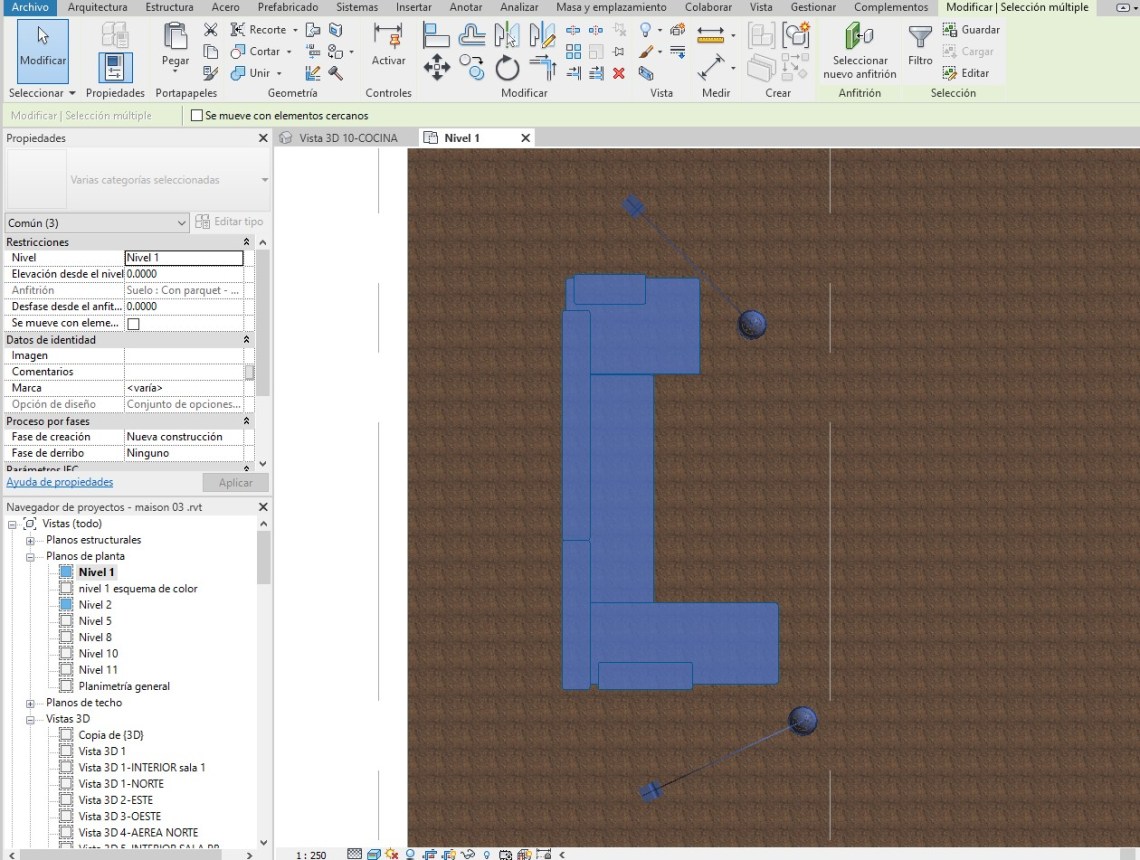Click the 1 : 250 view scale control
Screen dimensions: 1140x860
click(311, 855)
